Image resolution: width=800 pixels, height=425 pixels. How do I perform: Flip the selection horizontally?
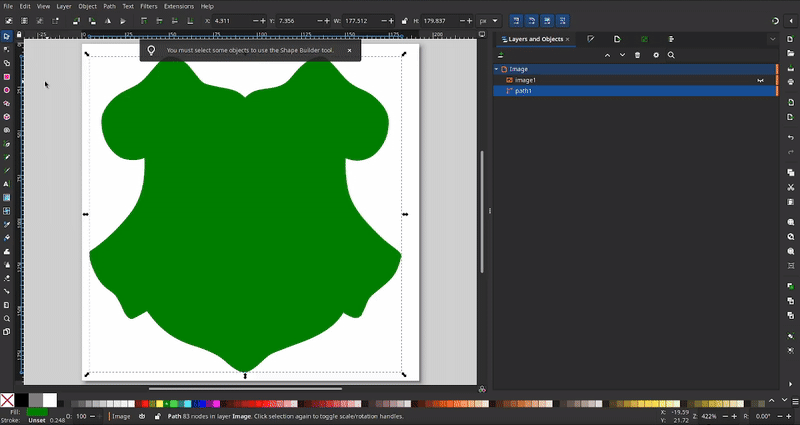click(108, 20)
